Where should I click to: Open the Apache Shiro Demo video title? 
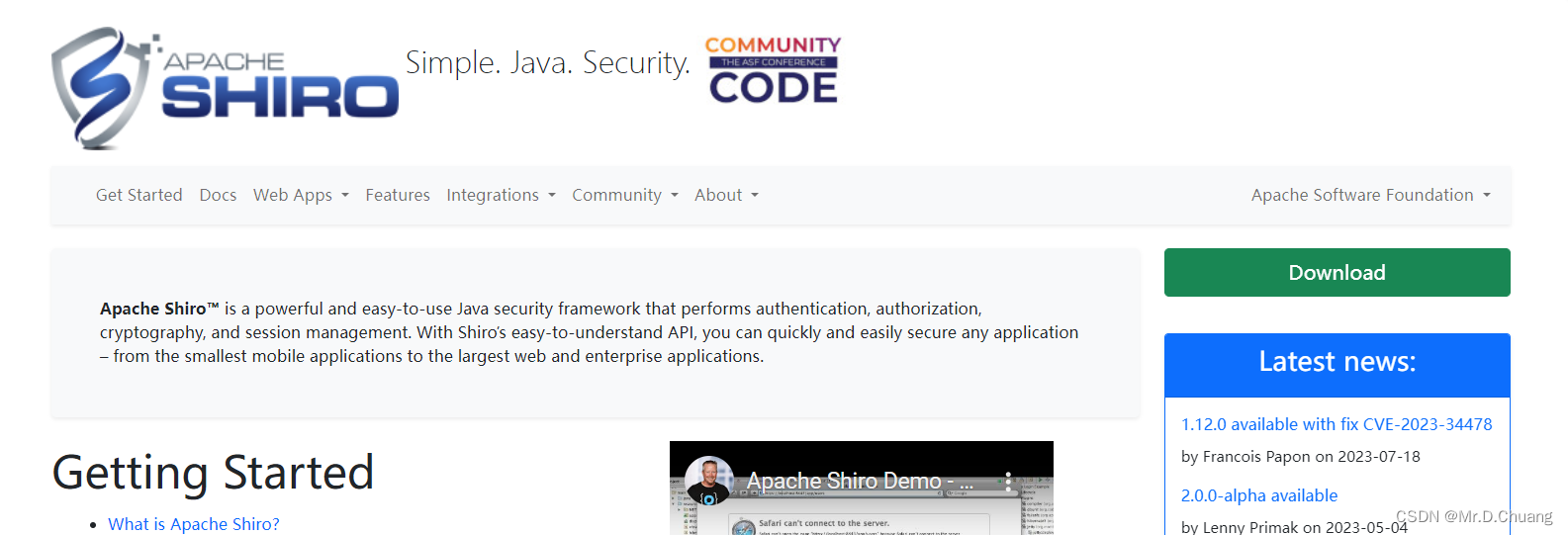[861, 481]
